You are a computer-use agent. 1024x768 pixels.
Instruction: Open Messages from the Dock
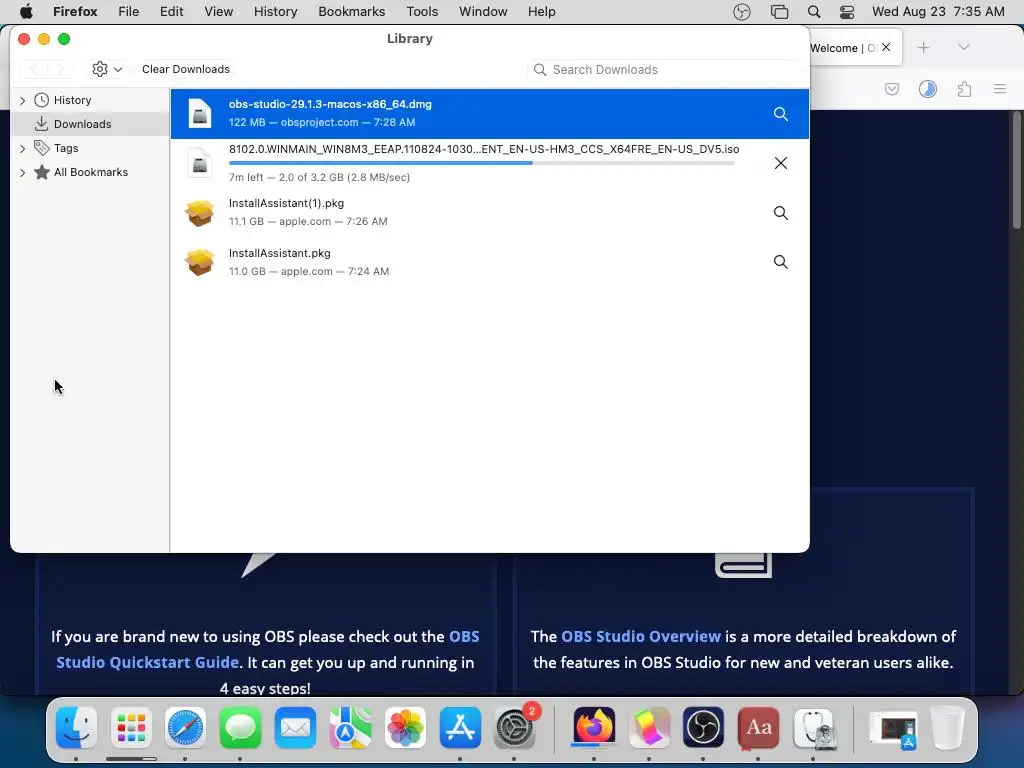pos(240,728)
